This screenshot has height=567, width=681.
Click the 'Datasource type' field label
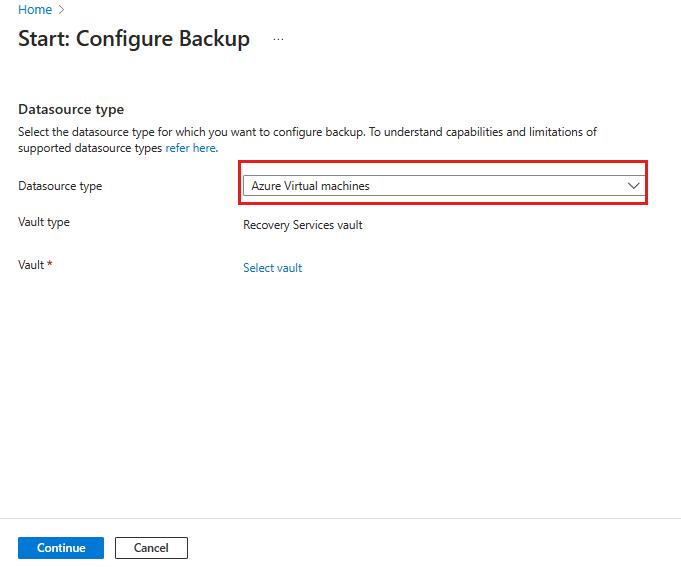60,186
